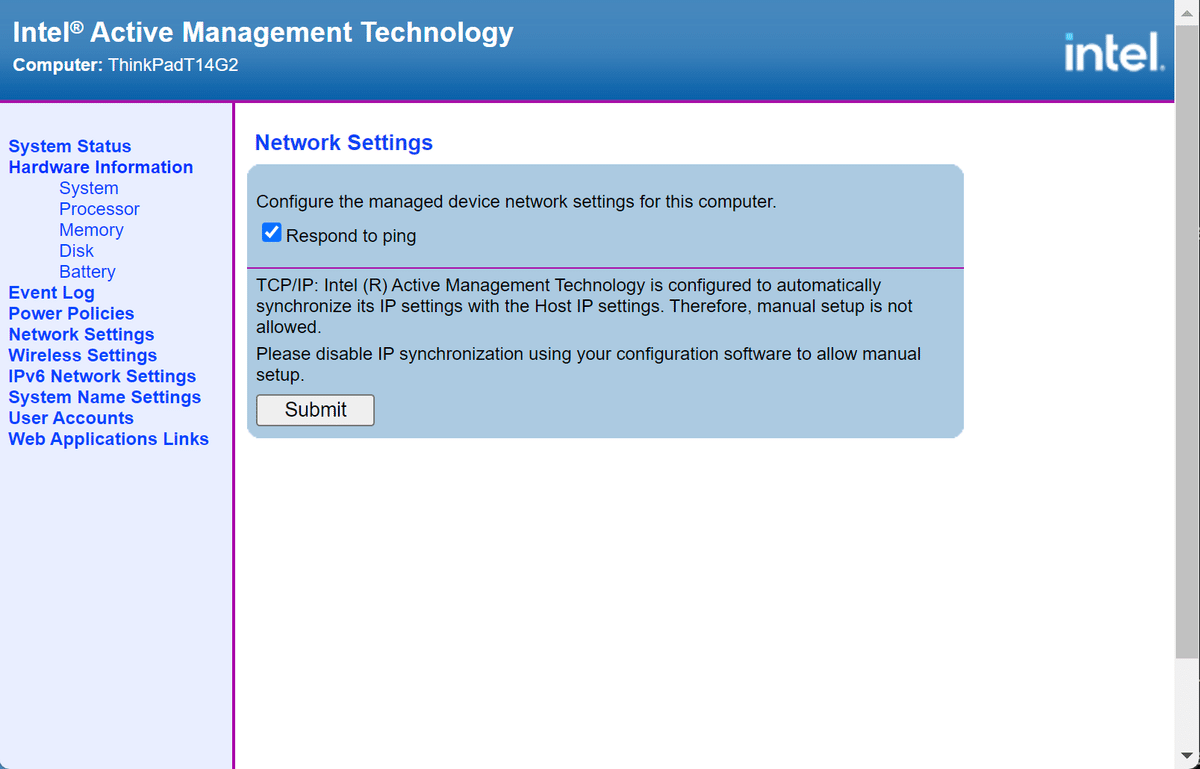Open the System hardware sub-link

tap(89, 188)
